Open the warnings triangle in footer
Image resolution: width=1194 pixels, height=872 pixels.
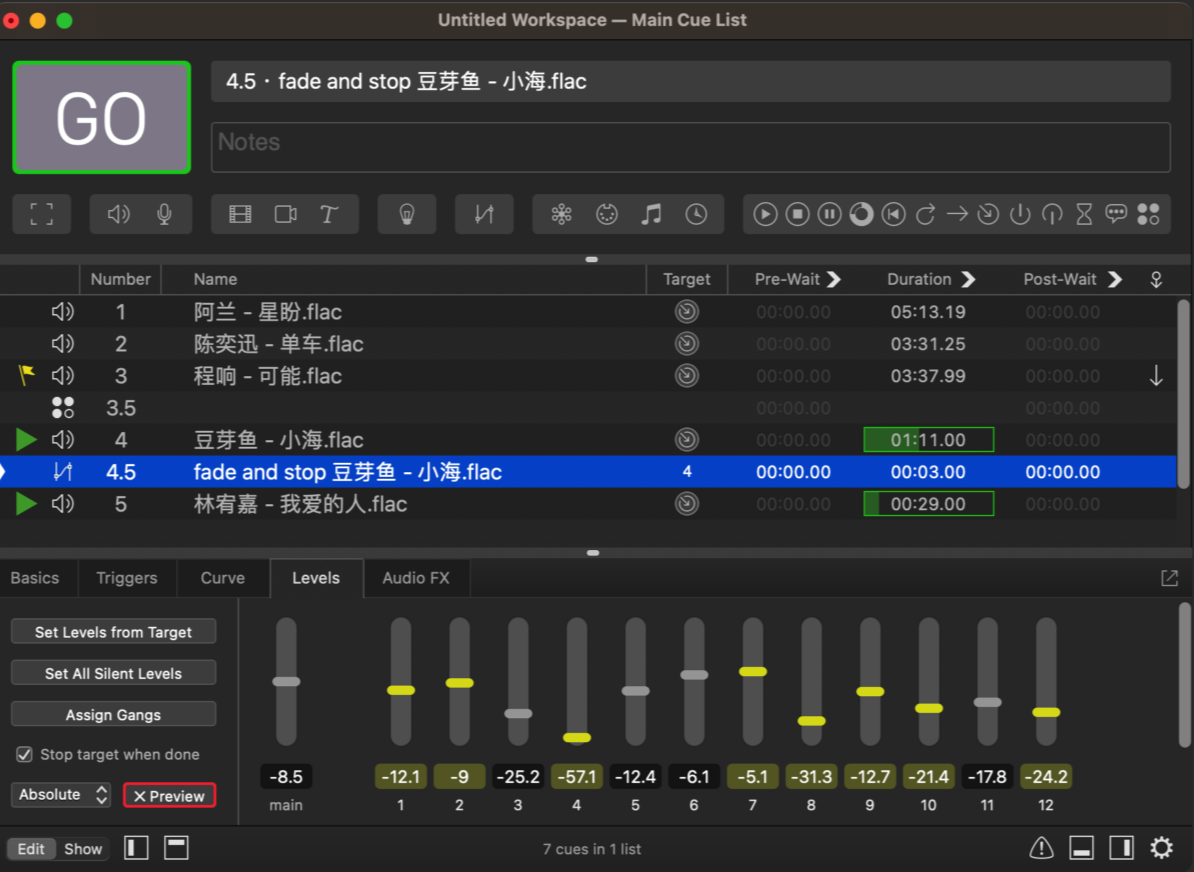point(1041,848)
